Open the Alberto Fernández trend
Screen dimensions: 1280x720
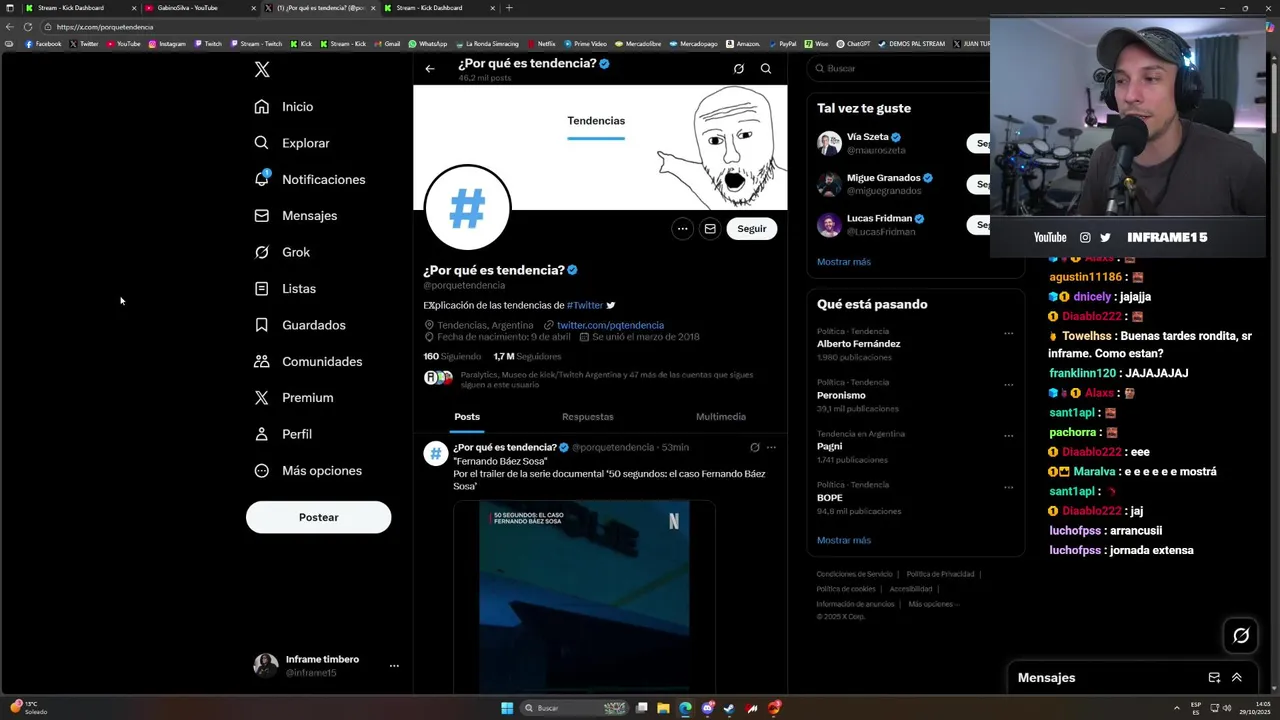[x=858, y=343]
